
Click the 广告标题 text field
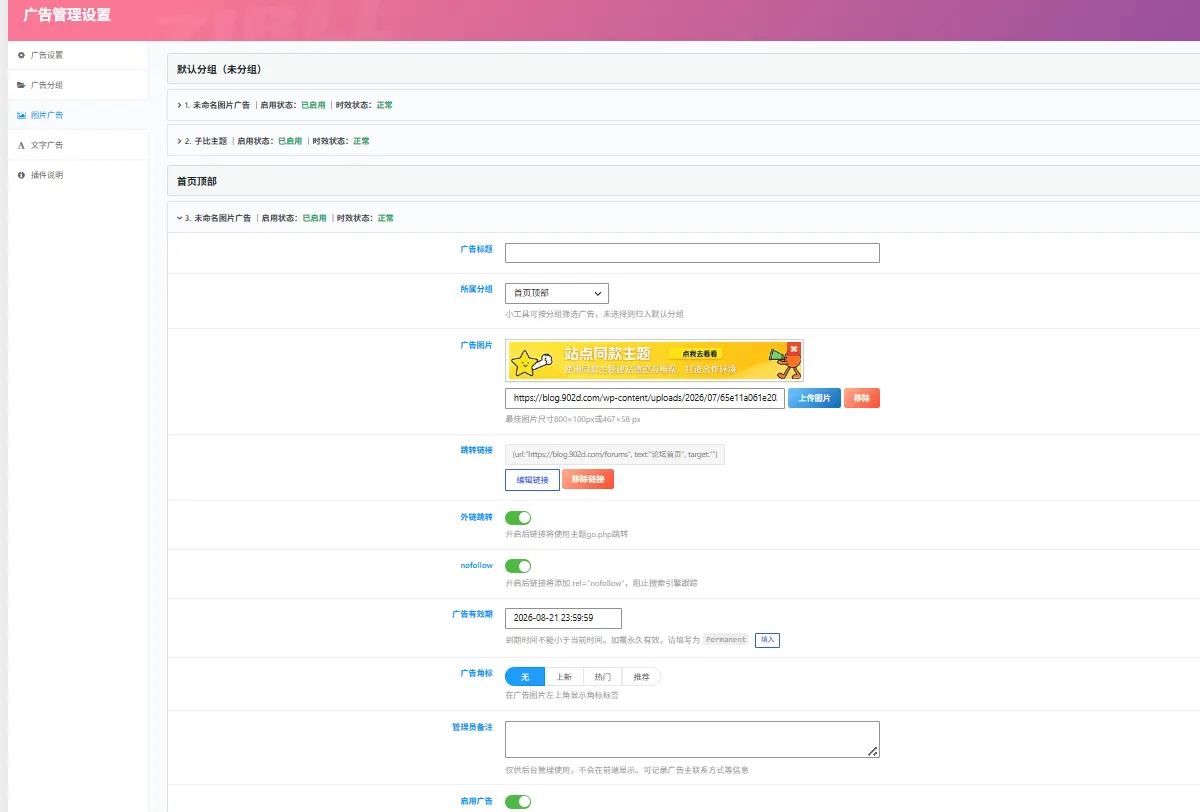tap(692, 253)
